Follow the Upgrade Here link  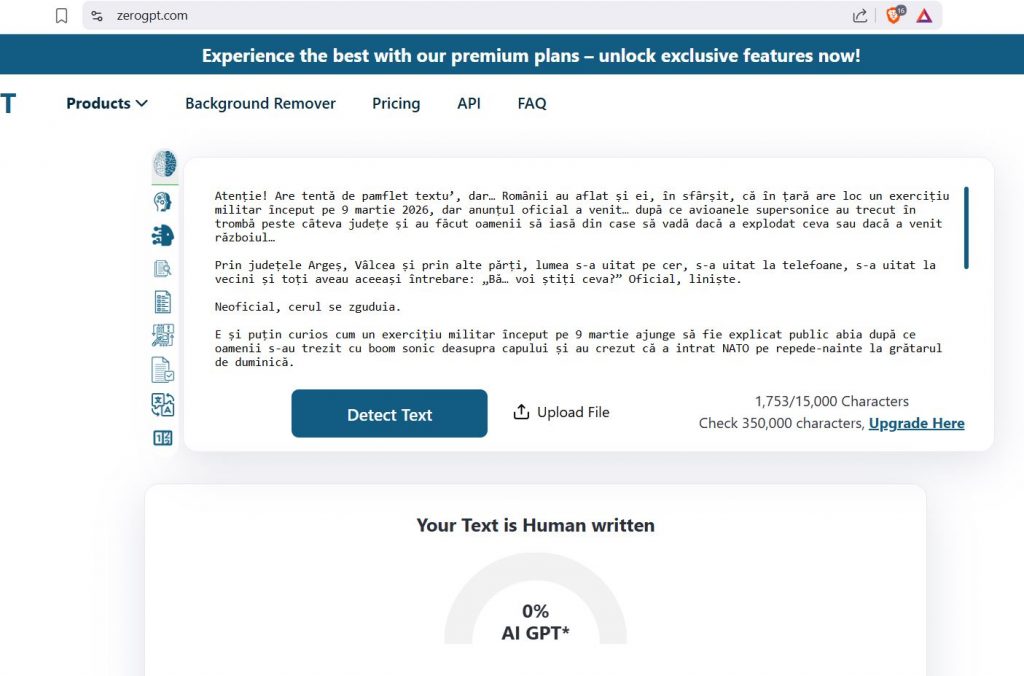[916, 423]
